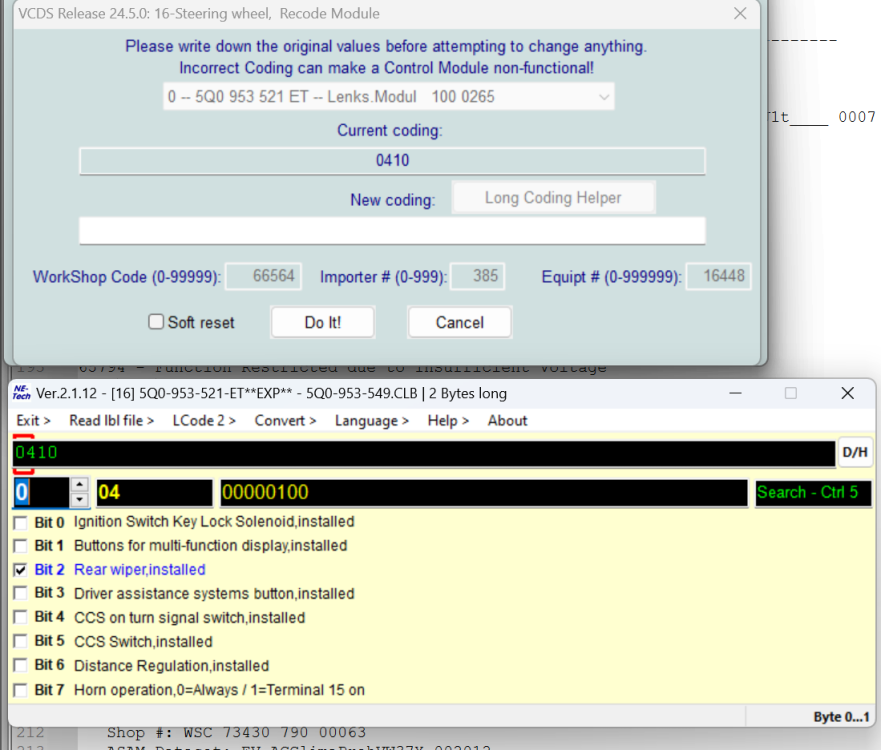Open the Help menu
881x750 pixels.
pos(448,421)
